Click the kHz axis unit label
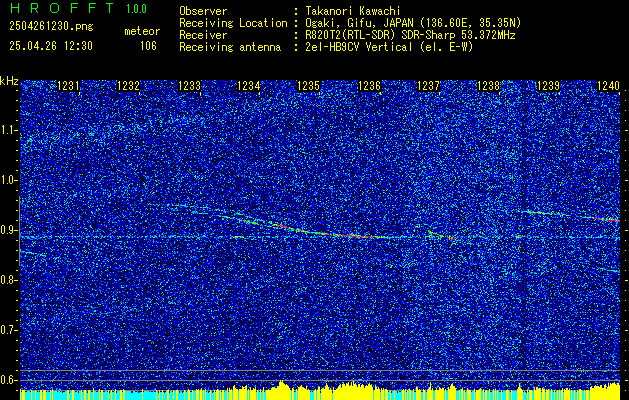Screen dimensions: 629x400 (x=9, y=81)
